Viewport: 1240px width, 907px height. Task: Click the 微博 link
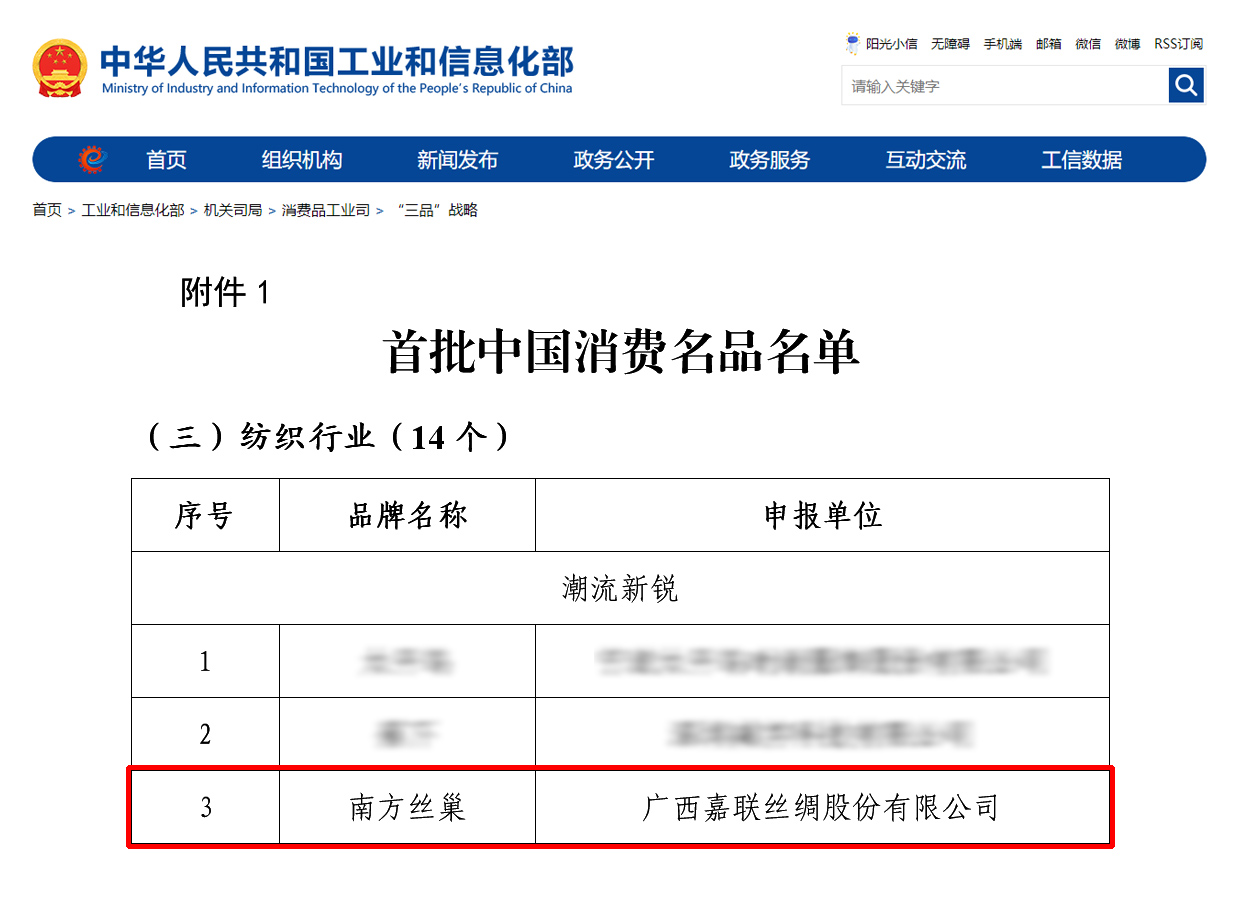(x=1127, y=44)
